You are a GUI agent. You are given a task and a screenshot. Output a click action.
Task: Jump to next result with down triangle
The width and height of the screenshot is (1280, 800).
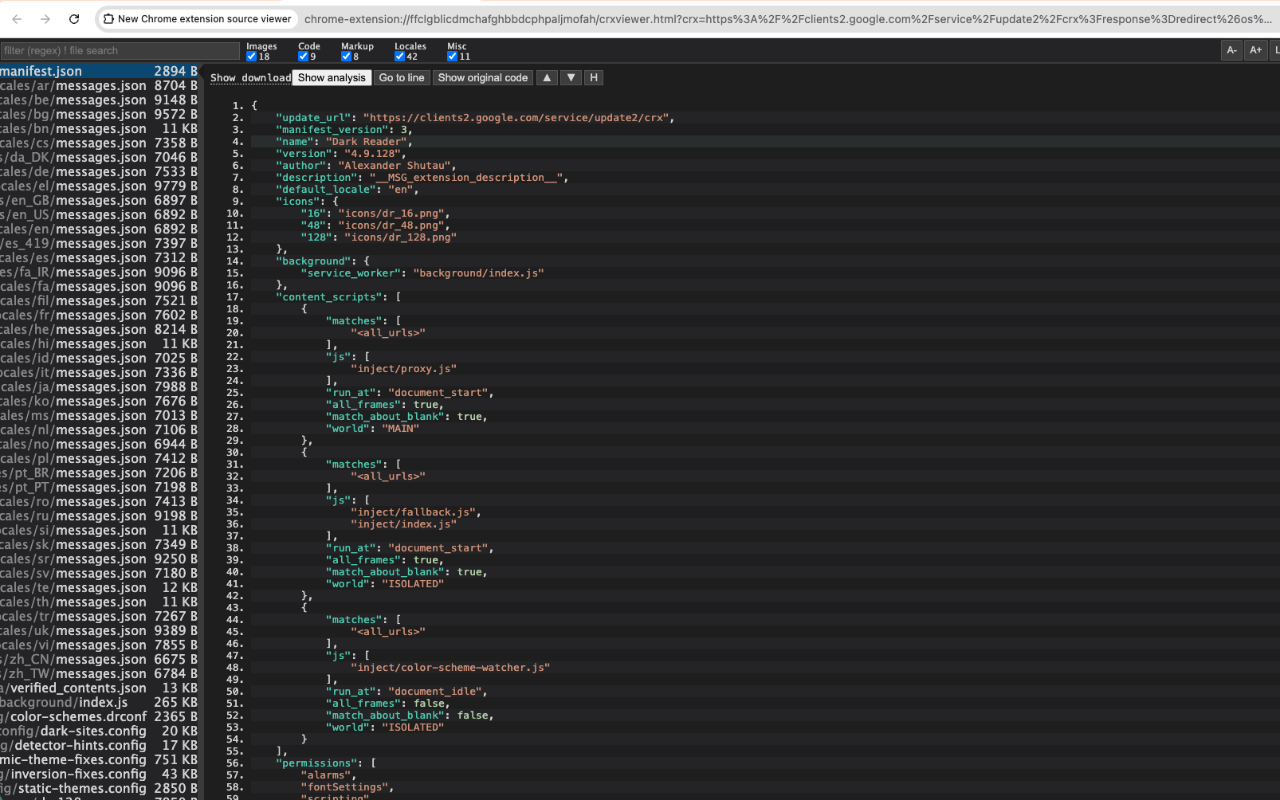[x=571, y=78]
